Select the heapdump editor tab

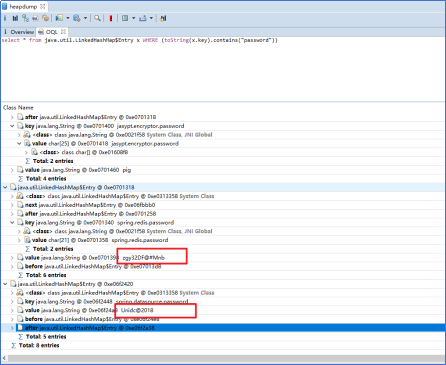click(x=23, y=7)
